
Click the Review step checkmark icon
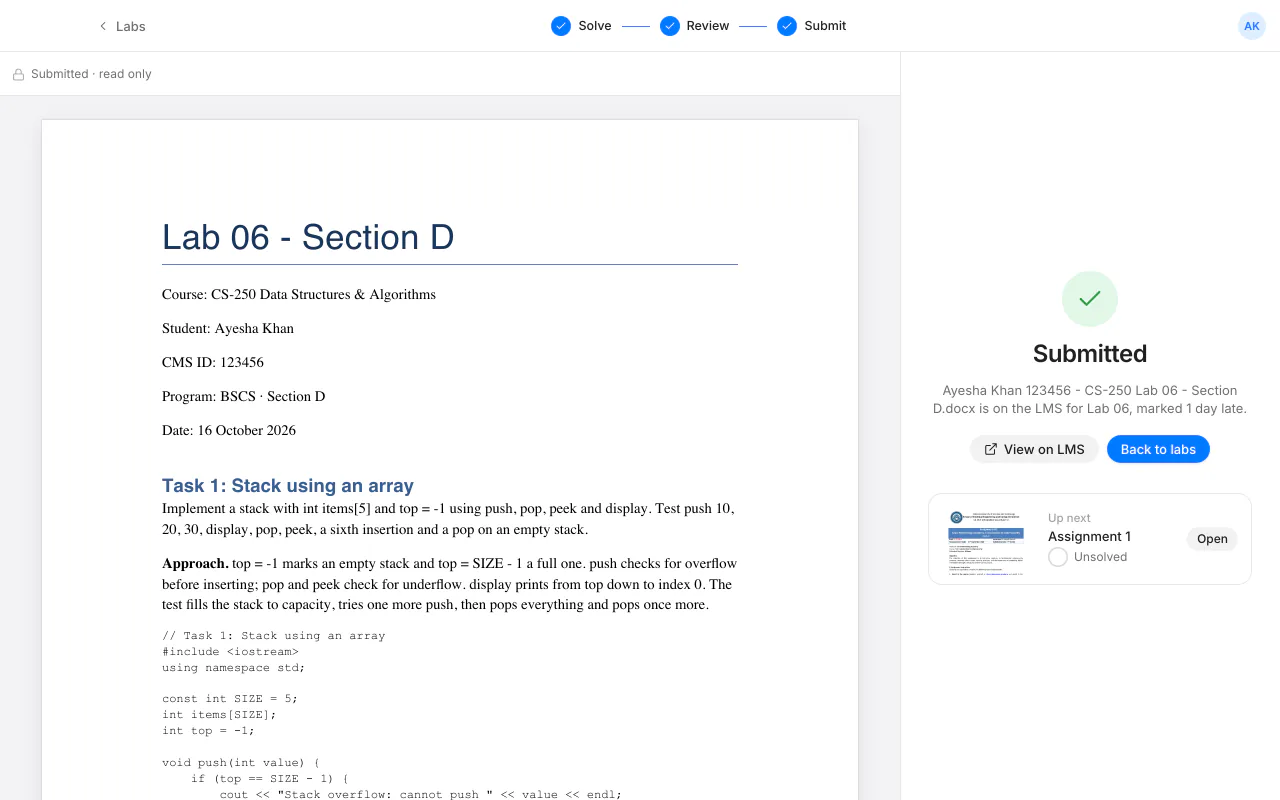point(670,26)
